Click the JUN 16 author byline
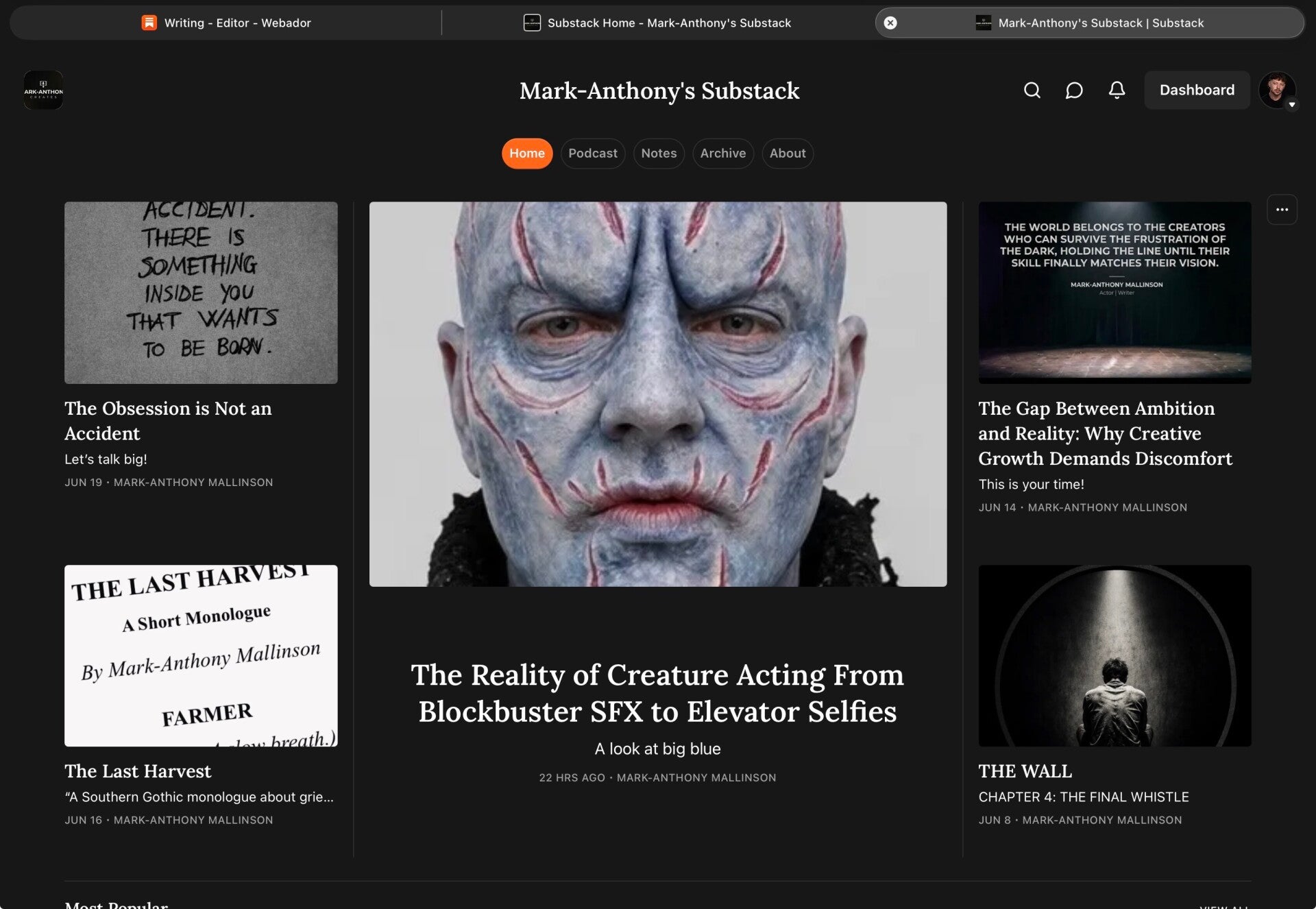The image size is (1316, 909). pyautogui.click(x=169, y=820)
